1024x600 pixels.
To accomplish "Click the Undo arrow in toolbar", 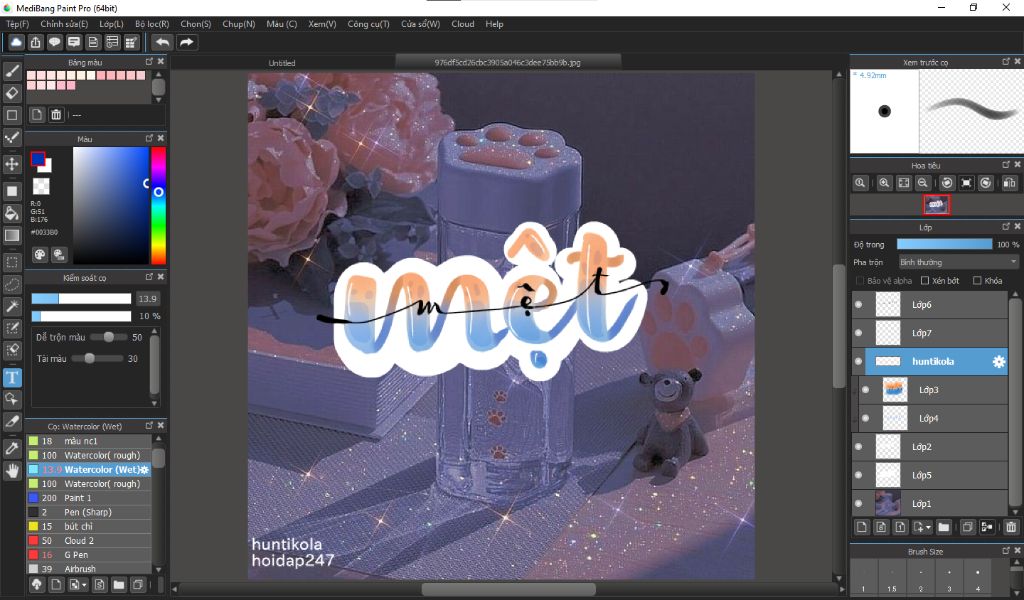I will [x=162, y=42].
